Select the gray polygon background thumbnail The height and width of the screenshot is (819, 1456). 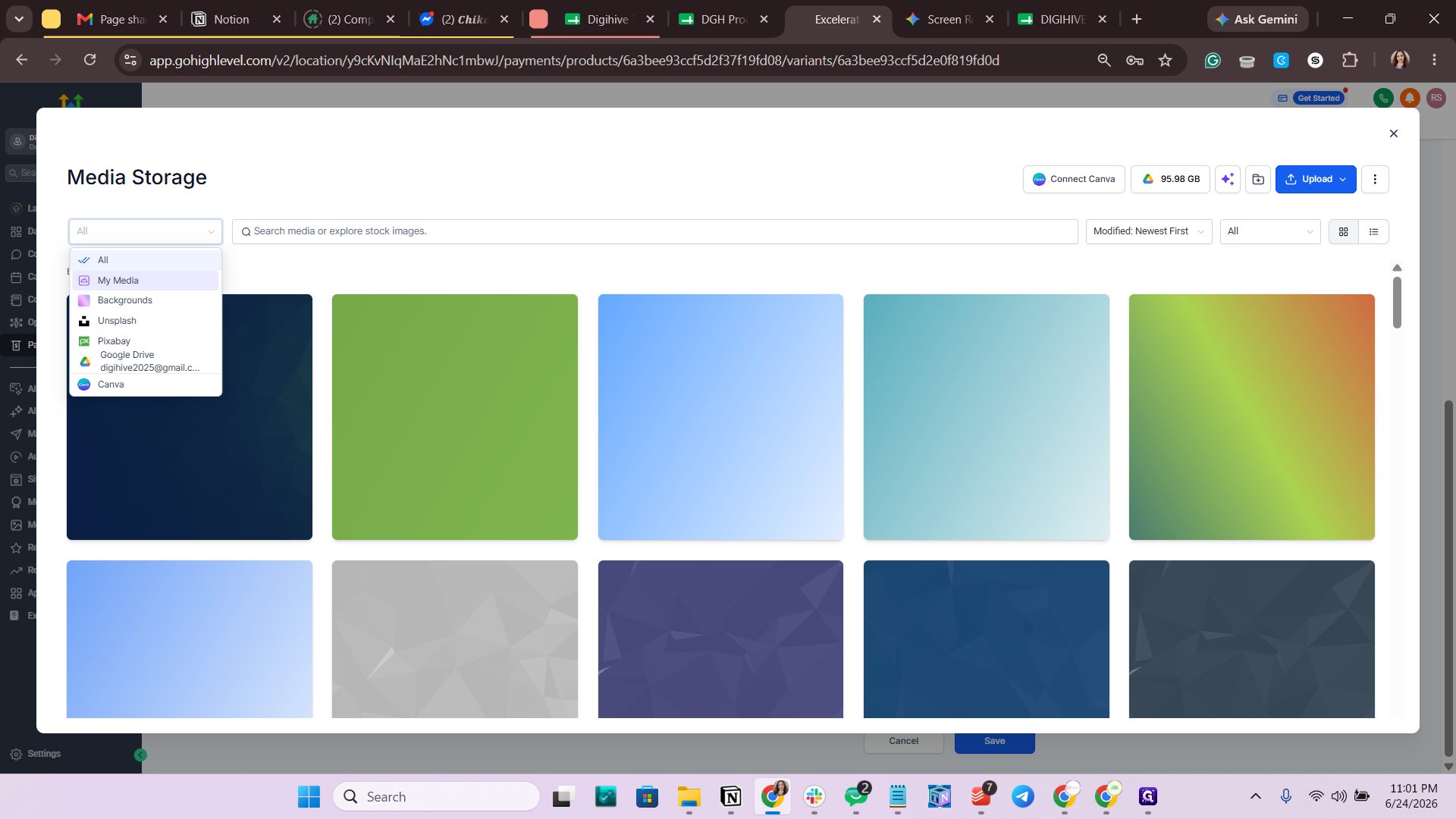tap(455, 639)
